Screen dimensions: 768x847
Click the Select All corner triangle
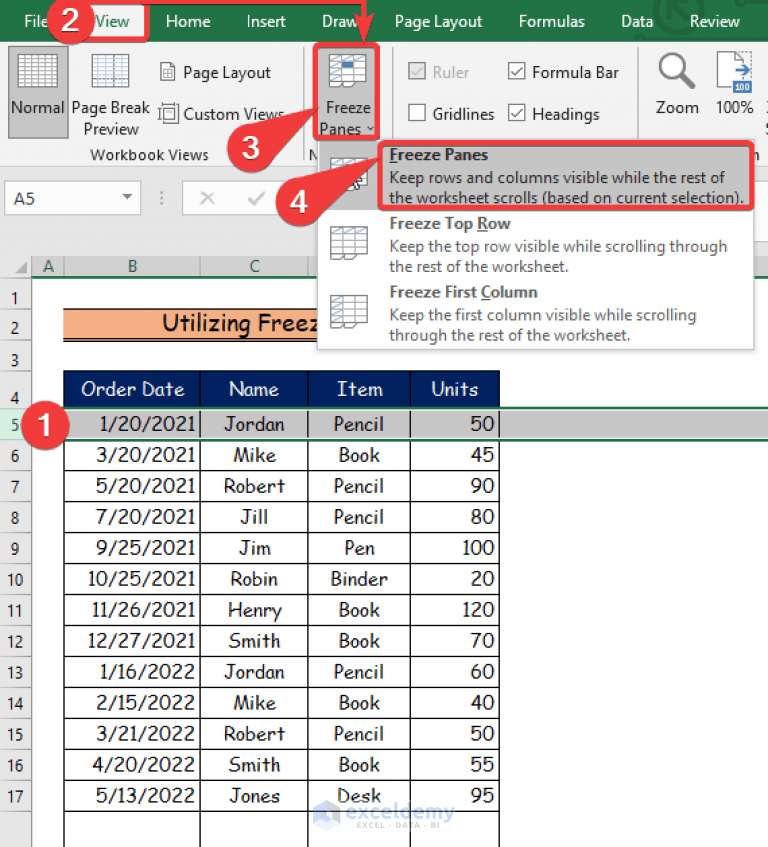[21, 267]
